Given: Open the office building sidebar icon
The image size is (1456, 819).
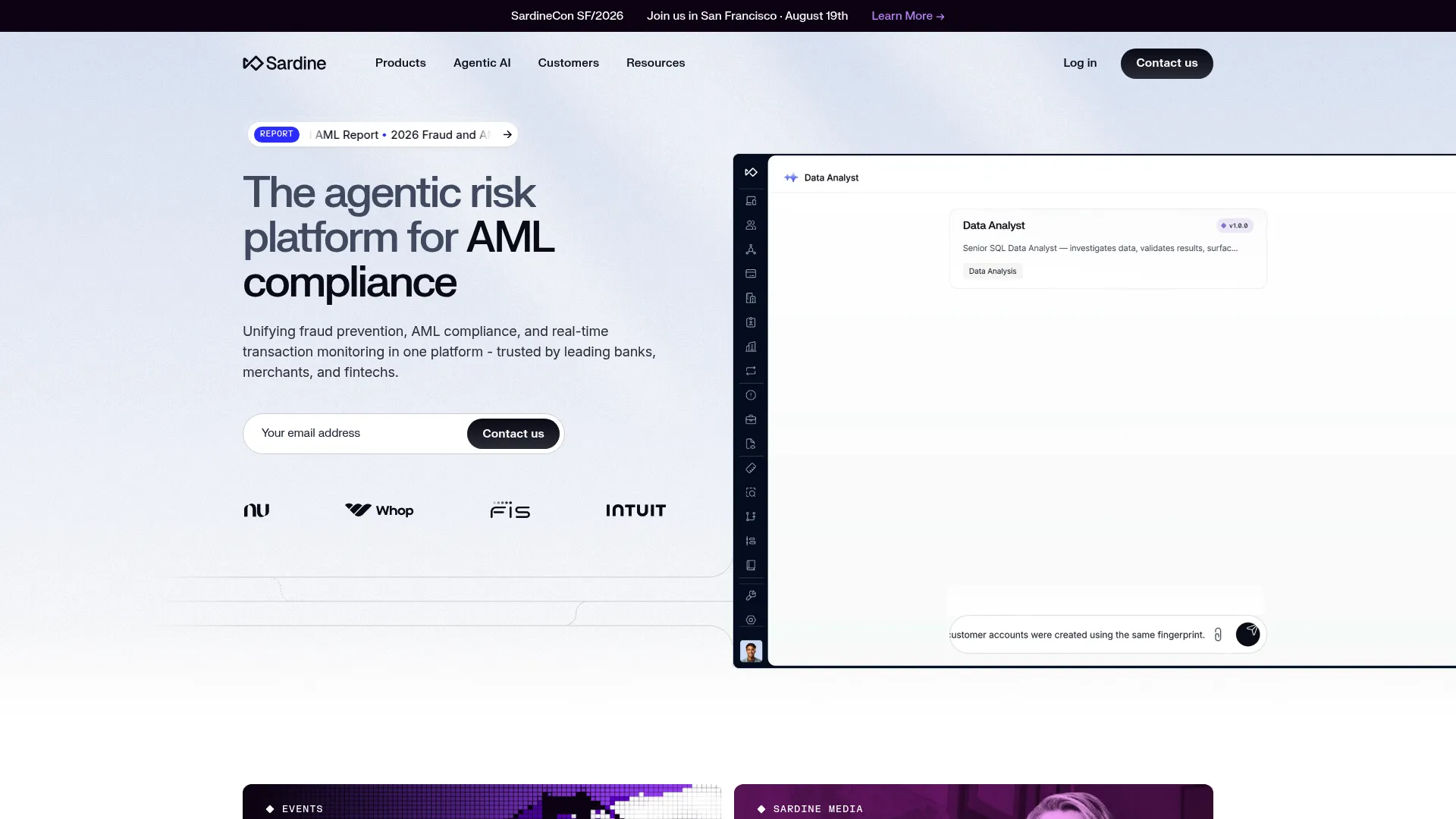Looking at the screenshot, I should coord(751,298).
